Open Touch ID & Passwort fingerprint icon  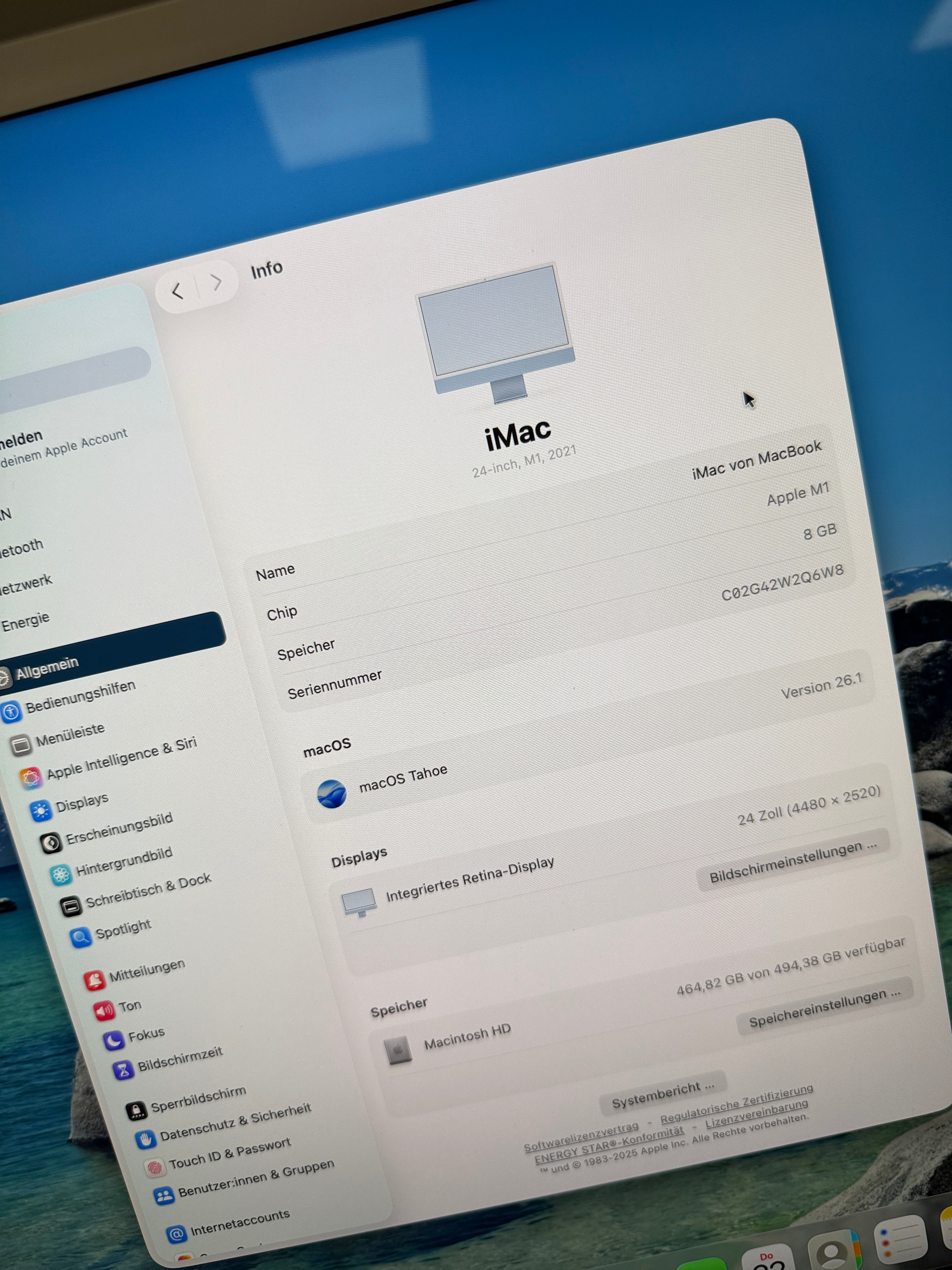pyautogui.click(x=155, y=1168)
